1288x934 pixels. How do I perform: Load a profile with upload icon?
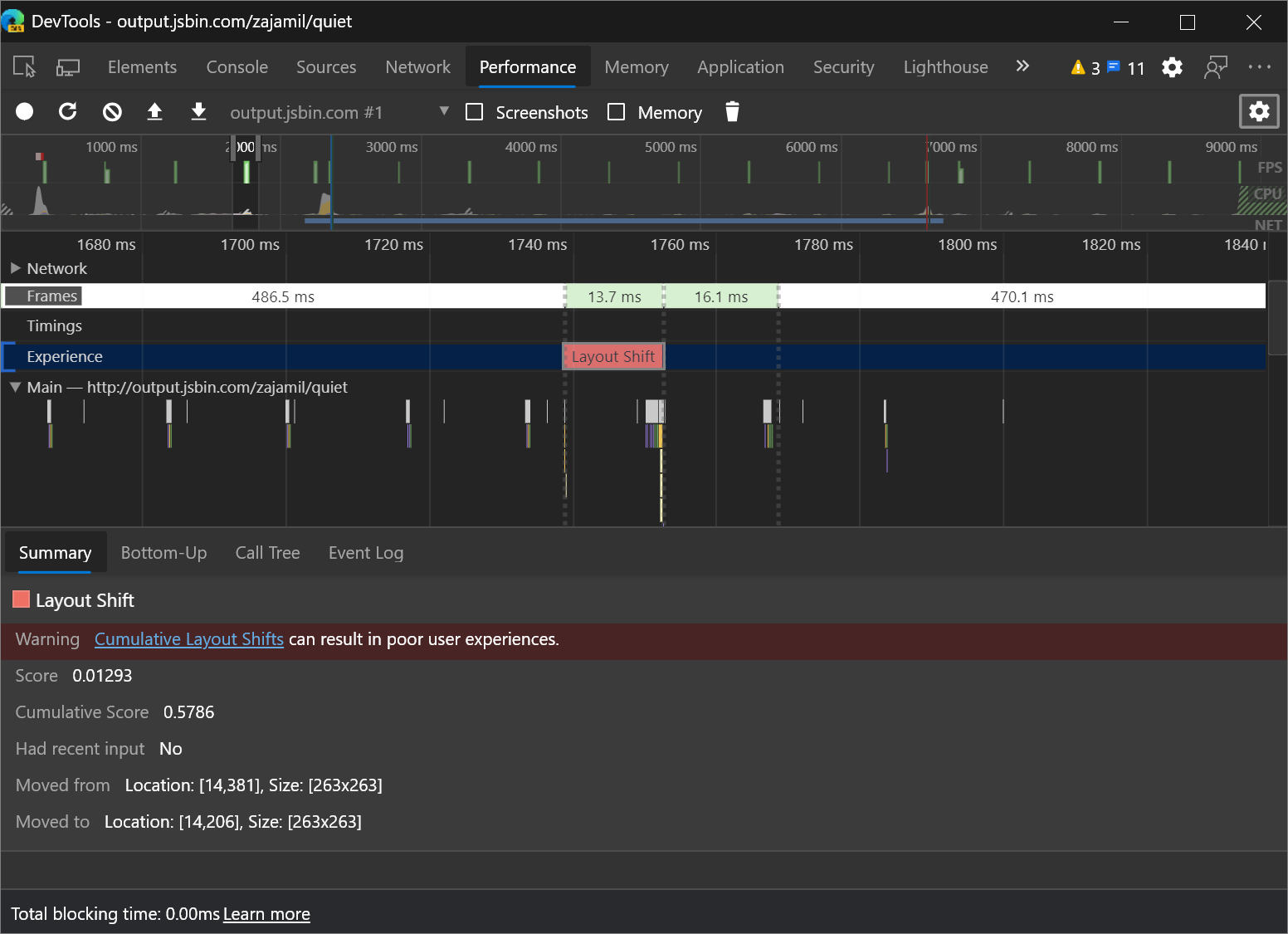coord(155,111)
